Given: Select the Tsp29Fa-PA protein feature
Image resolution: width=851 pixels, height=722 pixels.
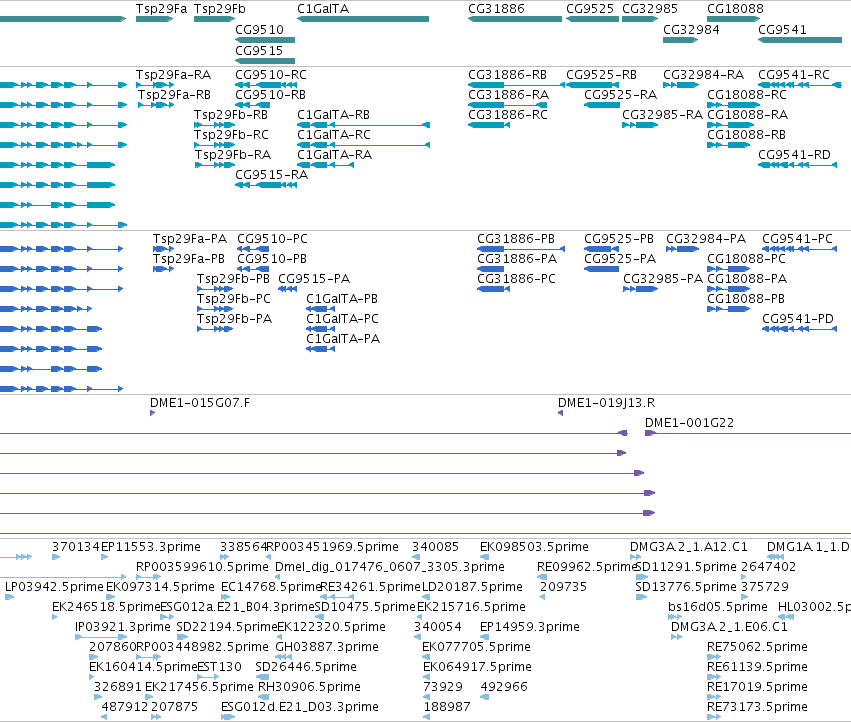Looking at the screenshot, I should click(x=163, y=249).
